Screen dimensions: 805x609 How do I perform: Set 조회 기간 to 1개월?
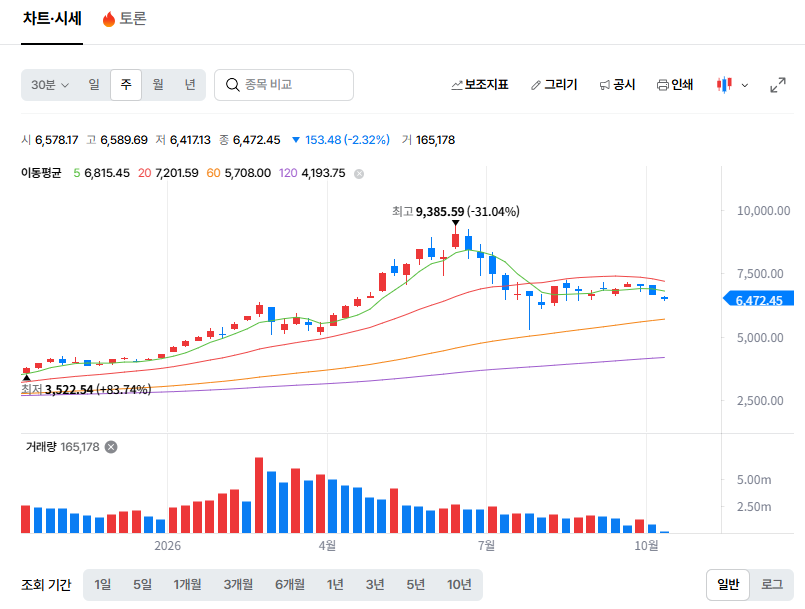pyautogui.click(x=187, y=584)
